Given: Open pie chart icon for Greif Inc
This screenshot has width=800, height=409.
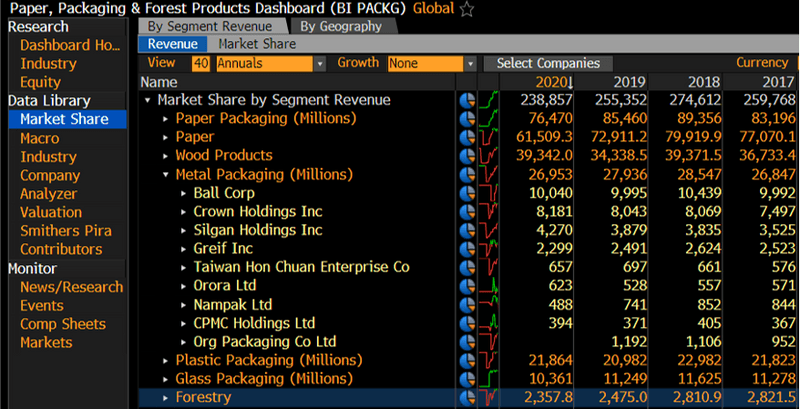Looking at the screenshot, I should [467, 249].
